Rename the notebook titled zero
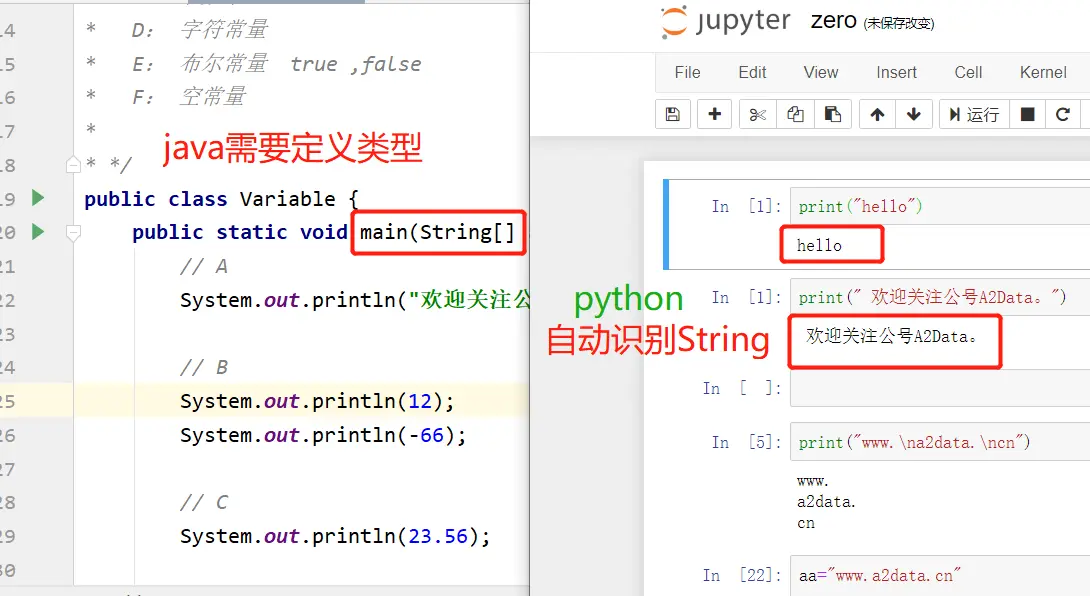 833,21
